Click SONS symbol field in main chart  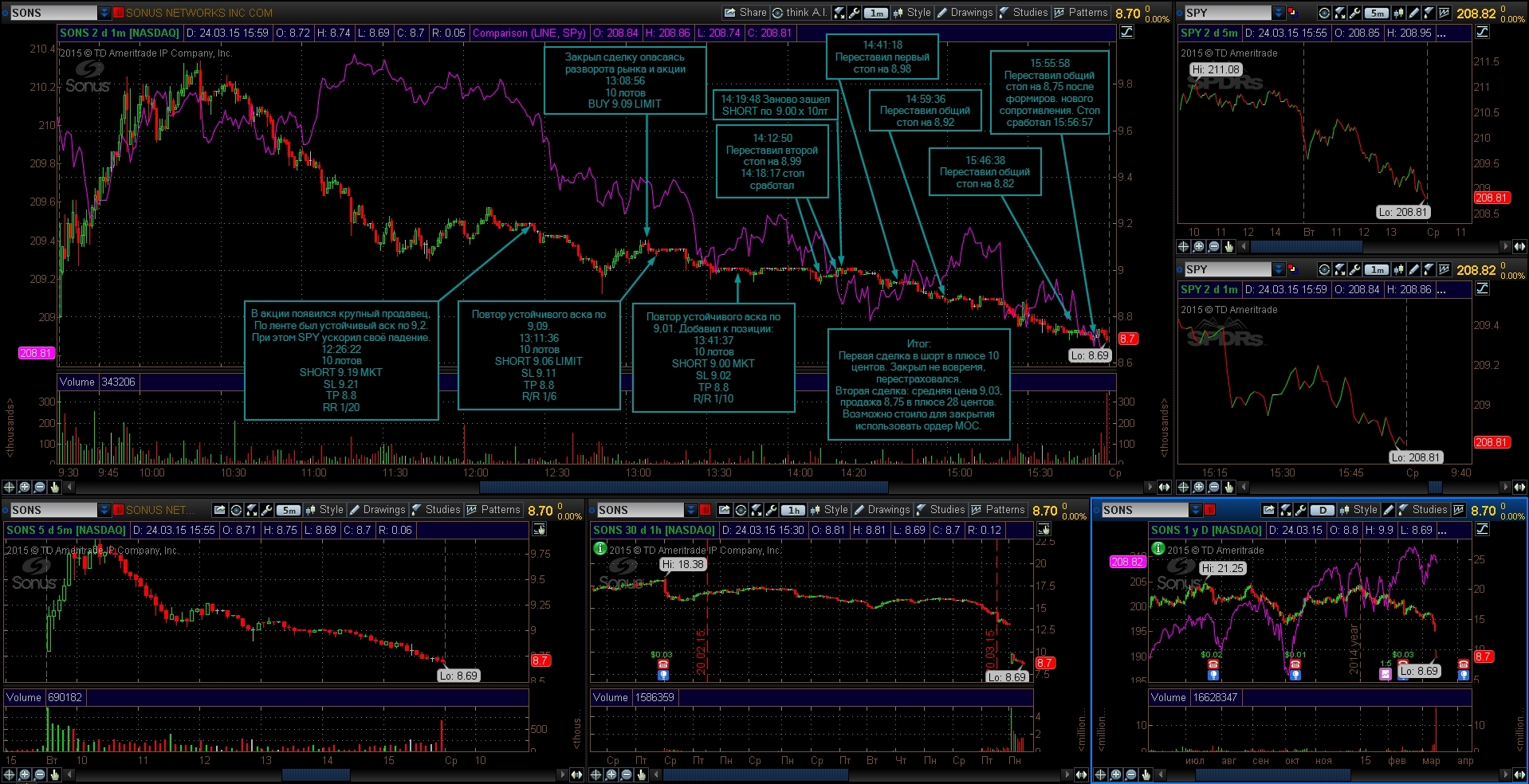click(x=53, y=13)
